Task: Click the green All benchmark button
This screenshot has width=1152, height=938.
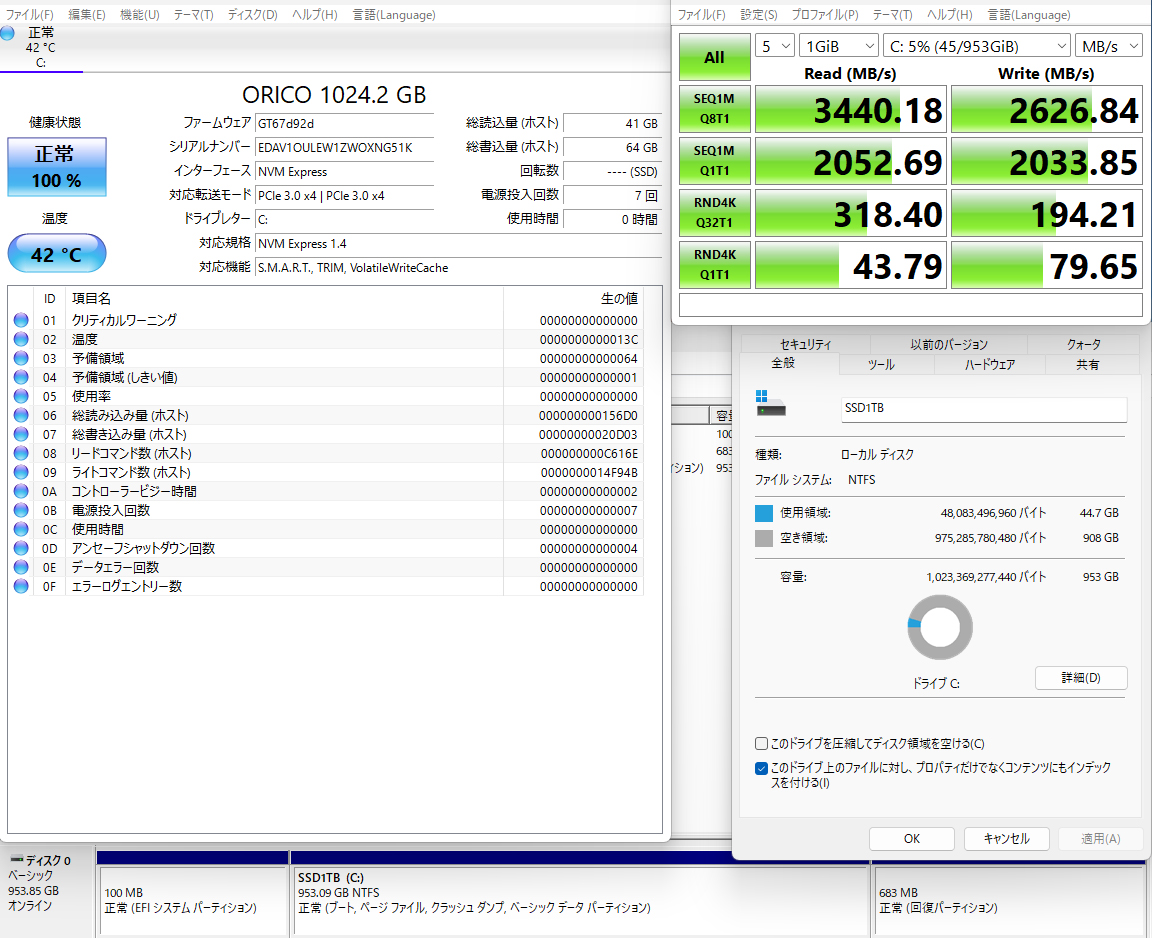Action: click(x=714, y=57)
